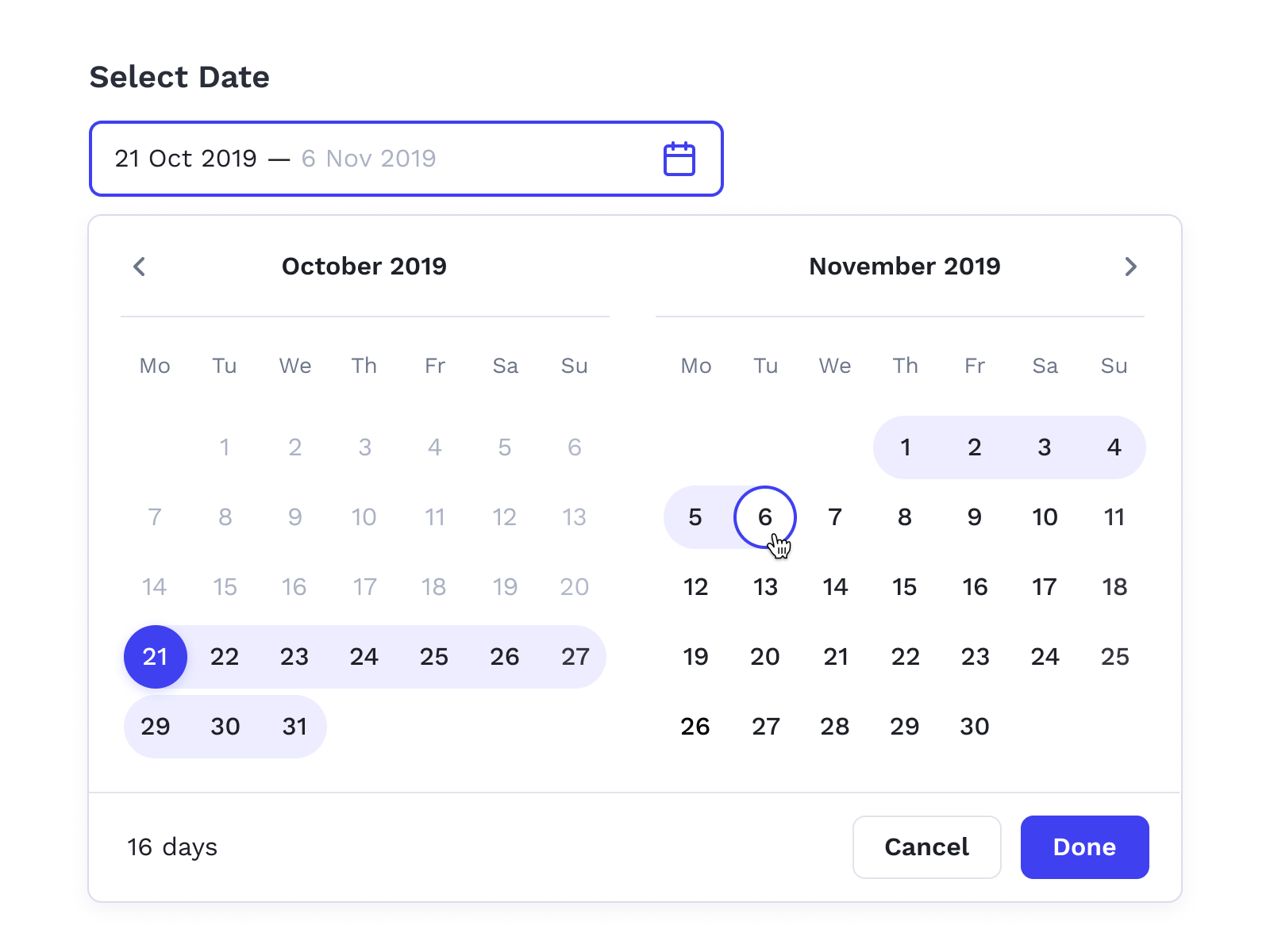Image resolution: width=1270 pixels, height=952 pixels.
Task: Go to next month with right chevron
Action: [1130, 267]
